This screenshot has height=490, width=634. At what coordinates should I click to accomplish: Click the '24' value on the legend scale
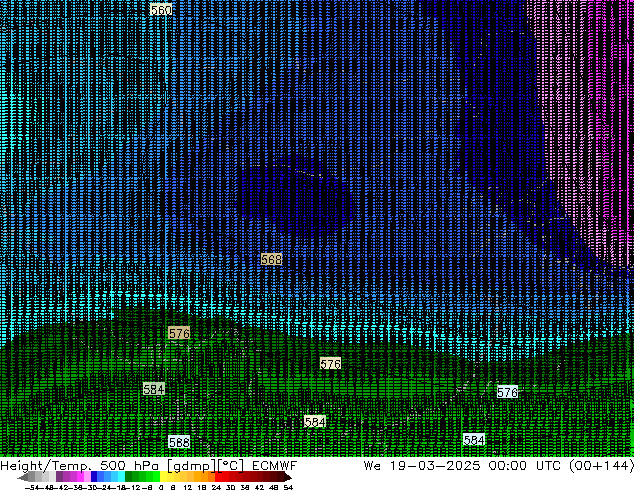click(216, 488)
